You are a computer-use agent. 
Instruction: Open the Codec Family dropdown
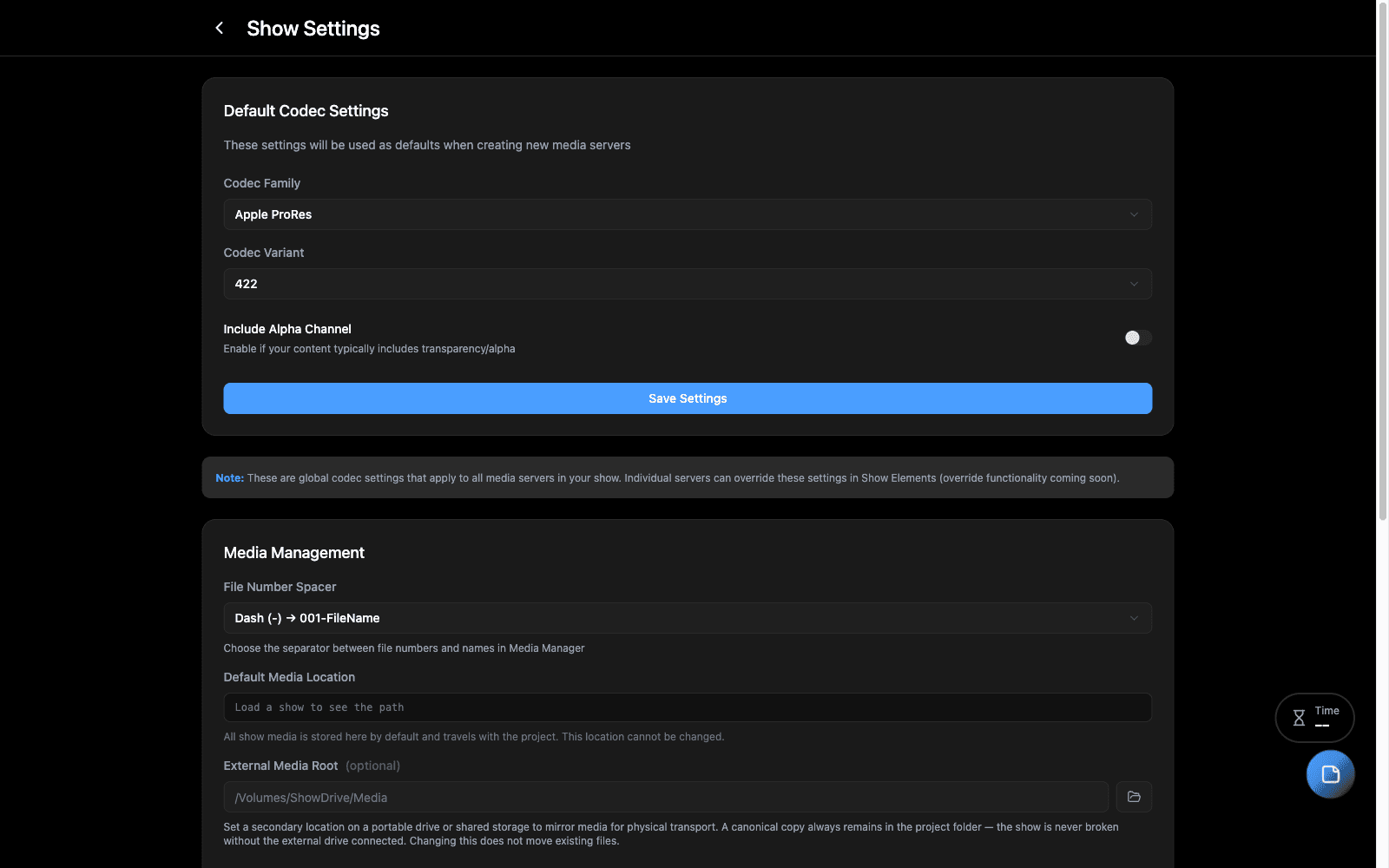(688, 214)
